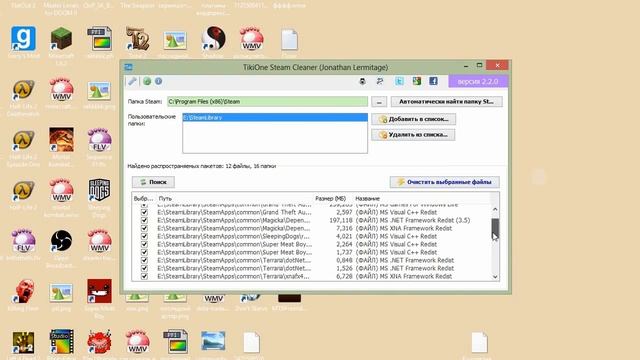Image resolution: width=640 pixels, height=360 pixels.
Task: Click the Выбр... column header
Action: click(x=144, y=198)
